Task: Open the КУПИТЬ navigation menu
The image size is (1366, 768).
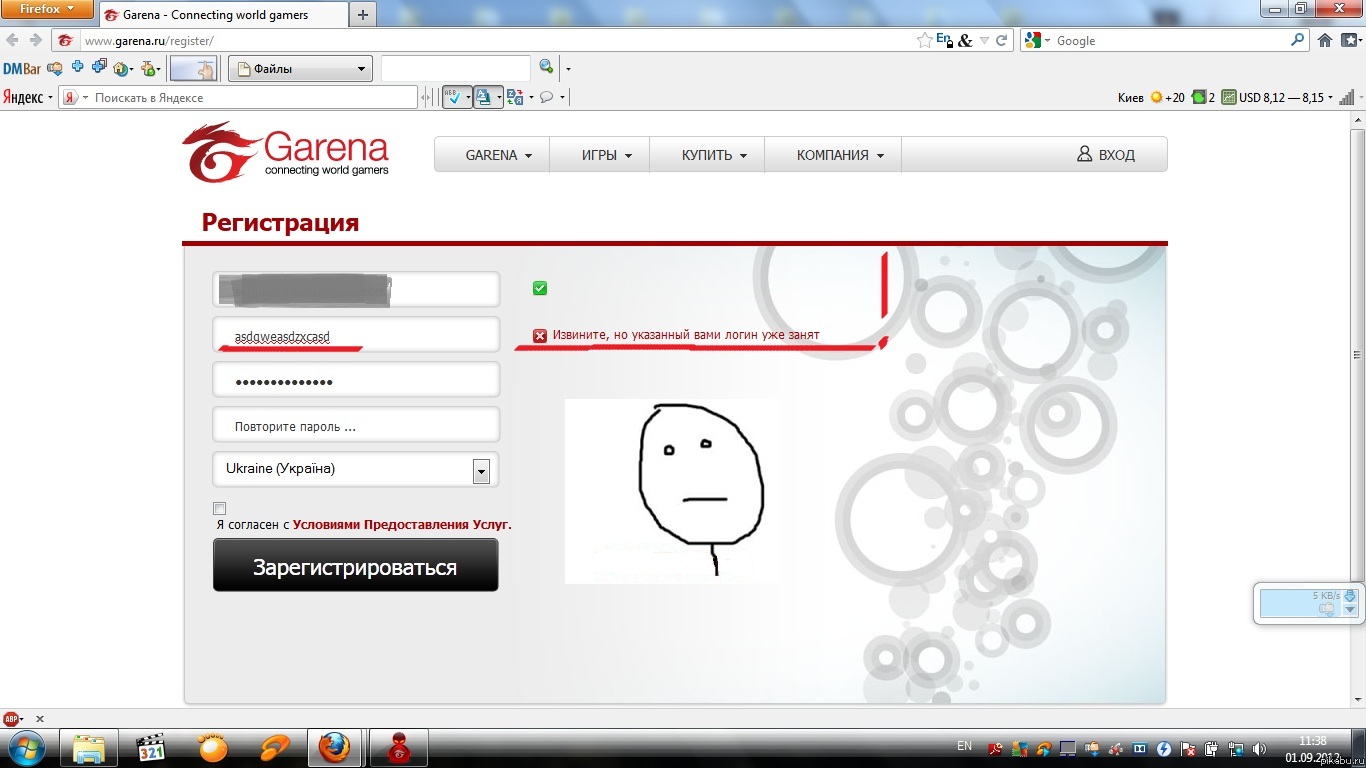Action: [x=715, y=155]
